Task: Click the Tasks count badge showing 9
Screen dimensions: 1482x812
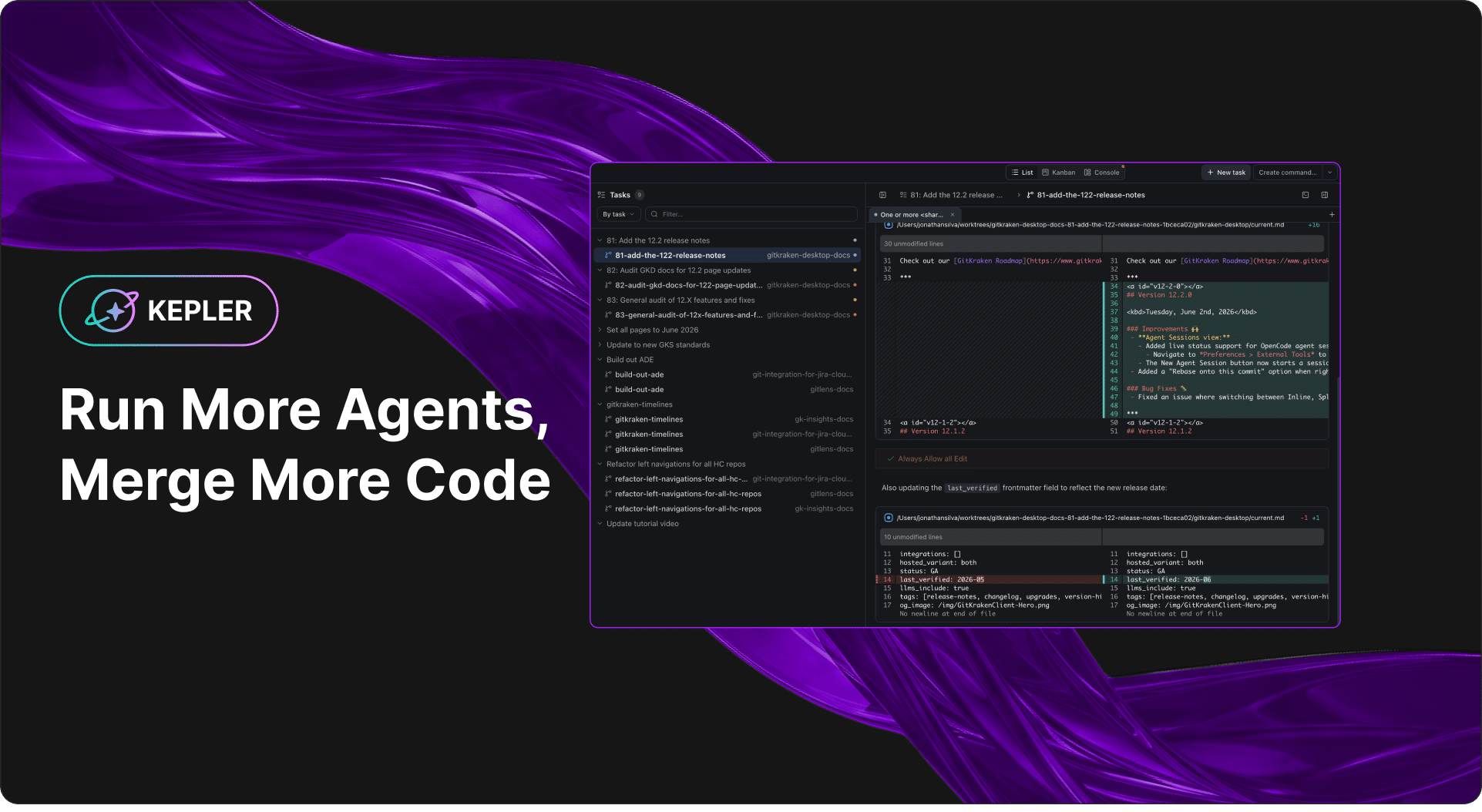Action: [x=639, y=195]
